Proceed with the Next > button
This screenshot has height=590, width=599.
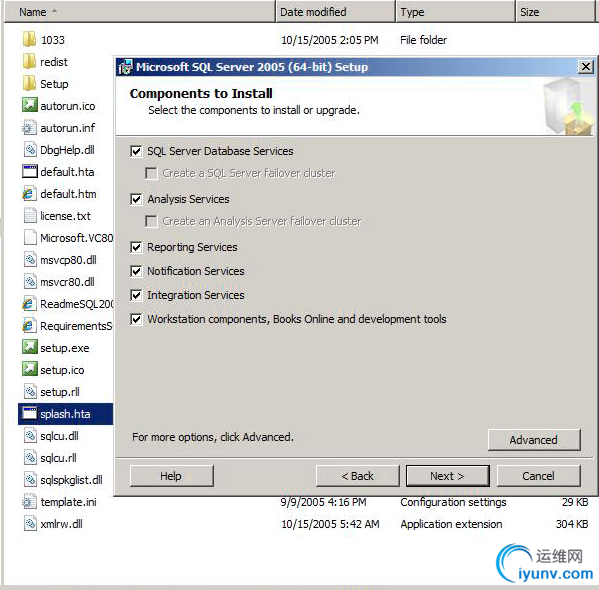(447, 476)
